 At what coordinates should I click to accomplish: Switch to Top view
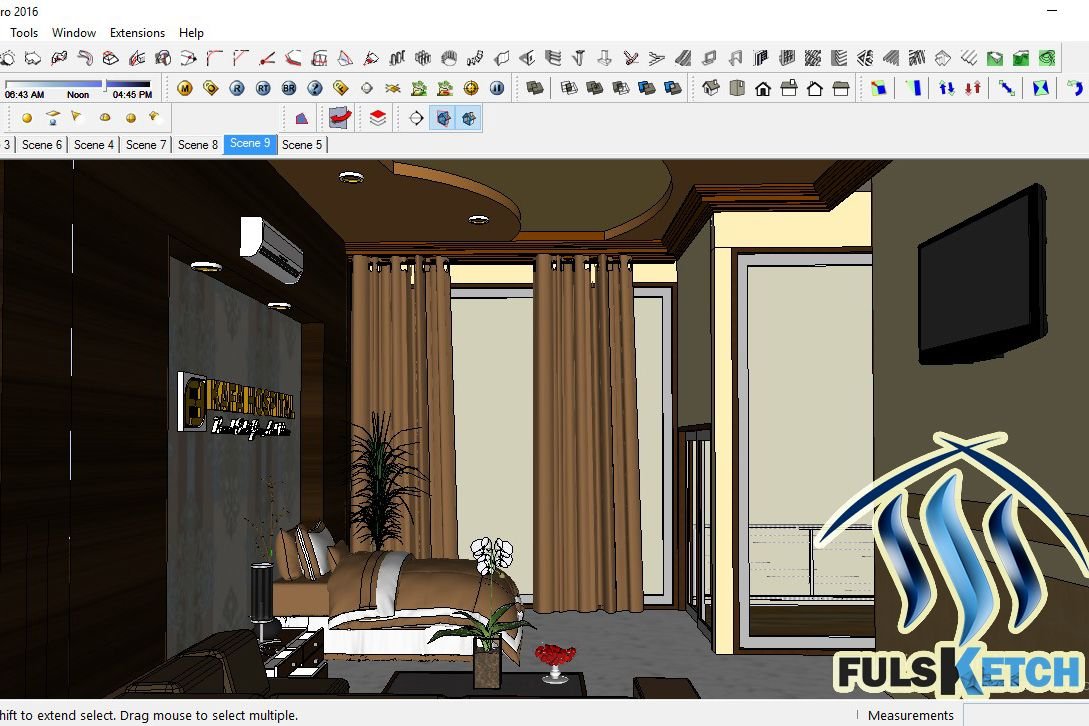737,88
